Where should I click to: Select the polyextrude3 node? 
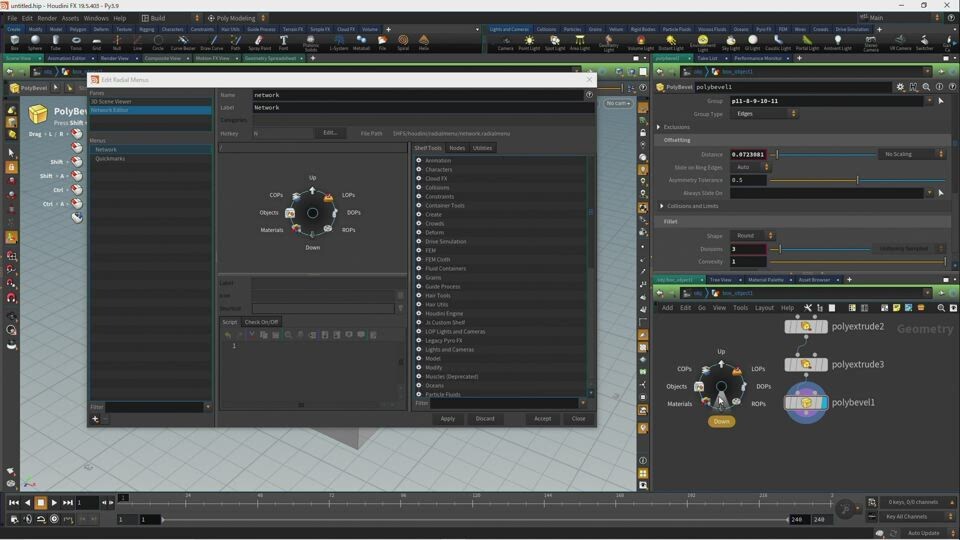click(x=806, y=364)
